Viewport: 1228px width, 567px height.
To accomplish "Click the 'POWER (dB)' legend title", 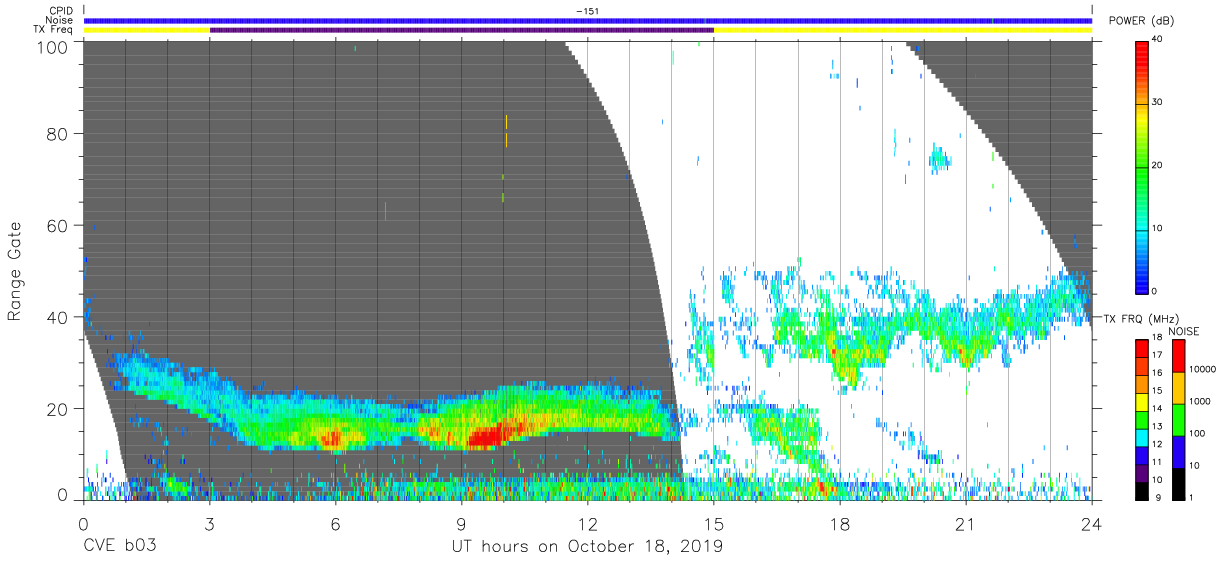I will pos(1142,21).
